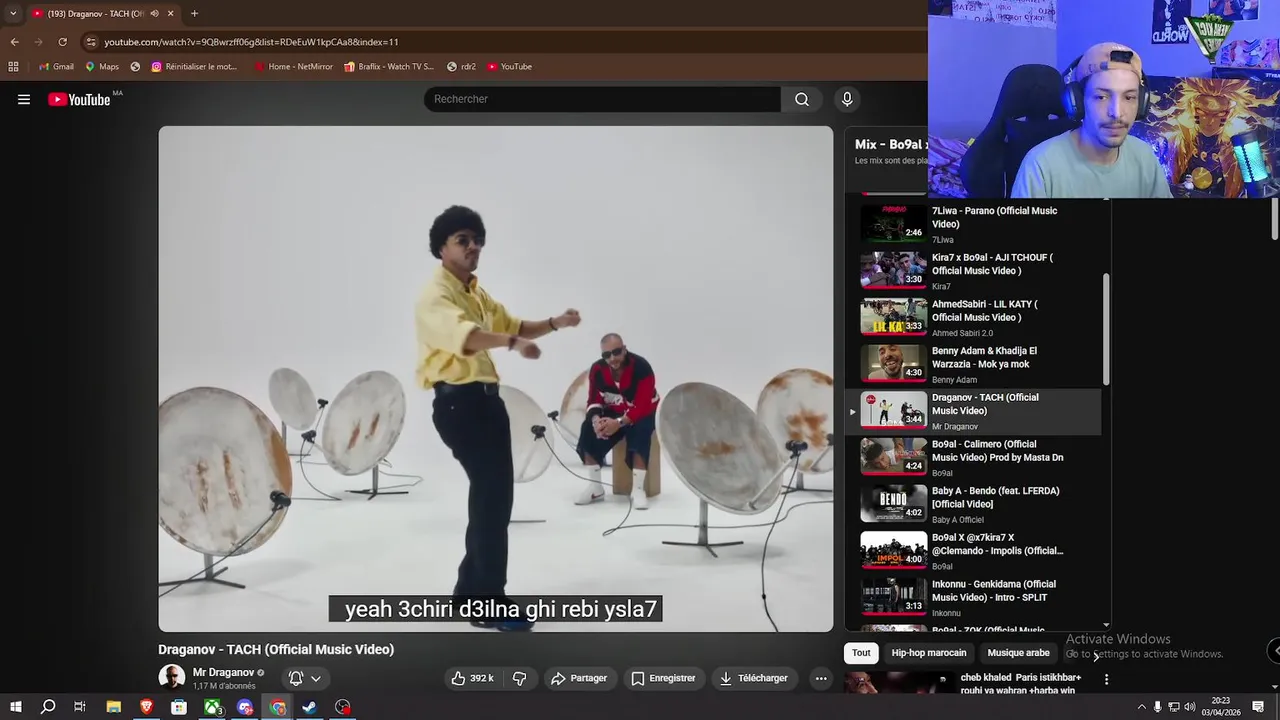Select Hip-hop marocain filter chip
This screenshot has height=720, width=1280.
(929, 653)
